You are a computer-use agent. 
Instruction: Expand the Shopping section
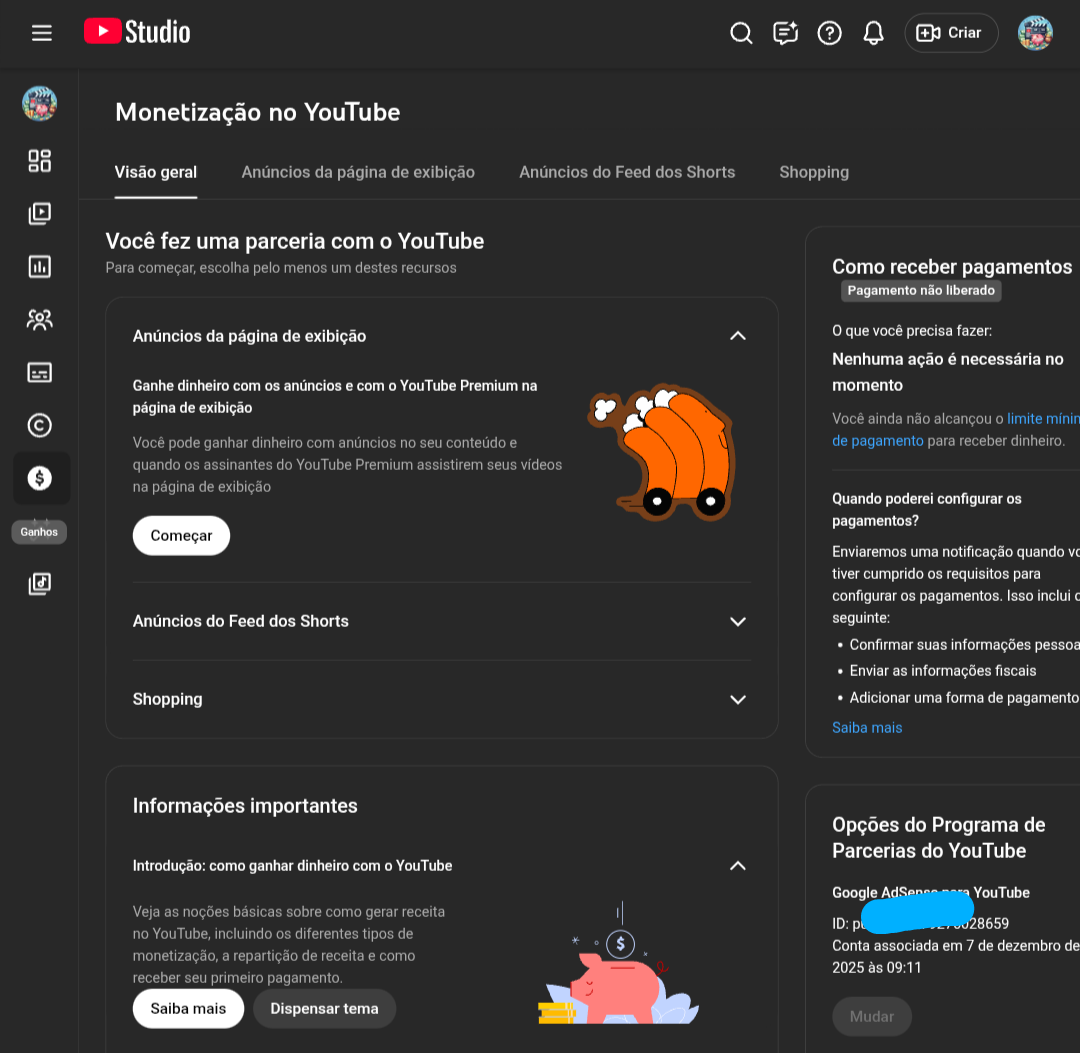coord(737,699)
